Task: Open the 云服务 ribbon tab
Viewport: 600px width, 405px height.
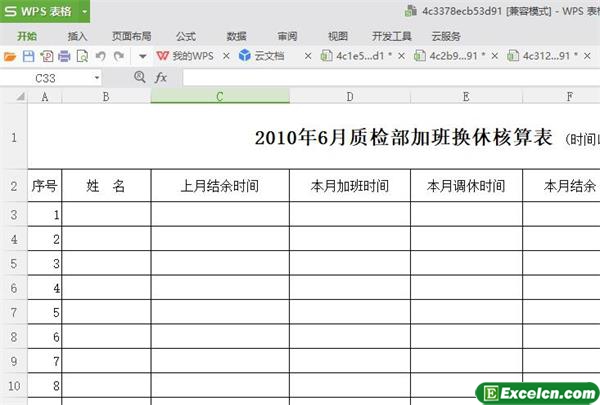Action: (x=446, y=36)
